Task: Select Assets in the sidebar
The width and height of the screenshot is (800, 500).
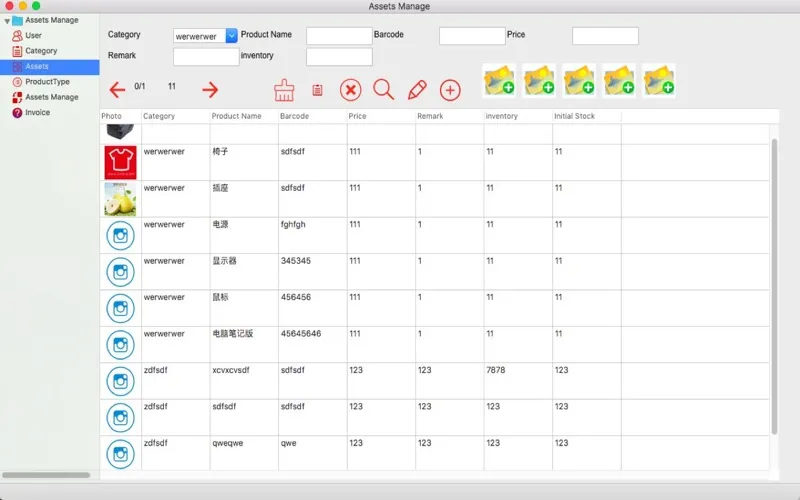Action: click(x=49, y=66)
